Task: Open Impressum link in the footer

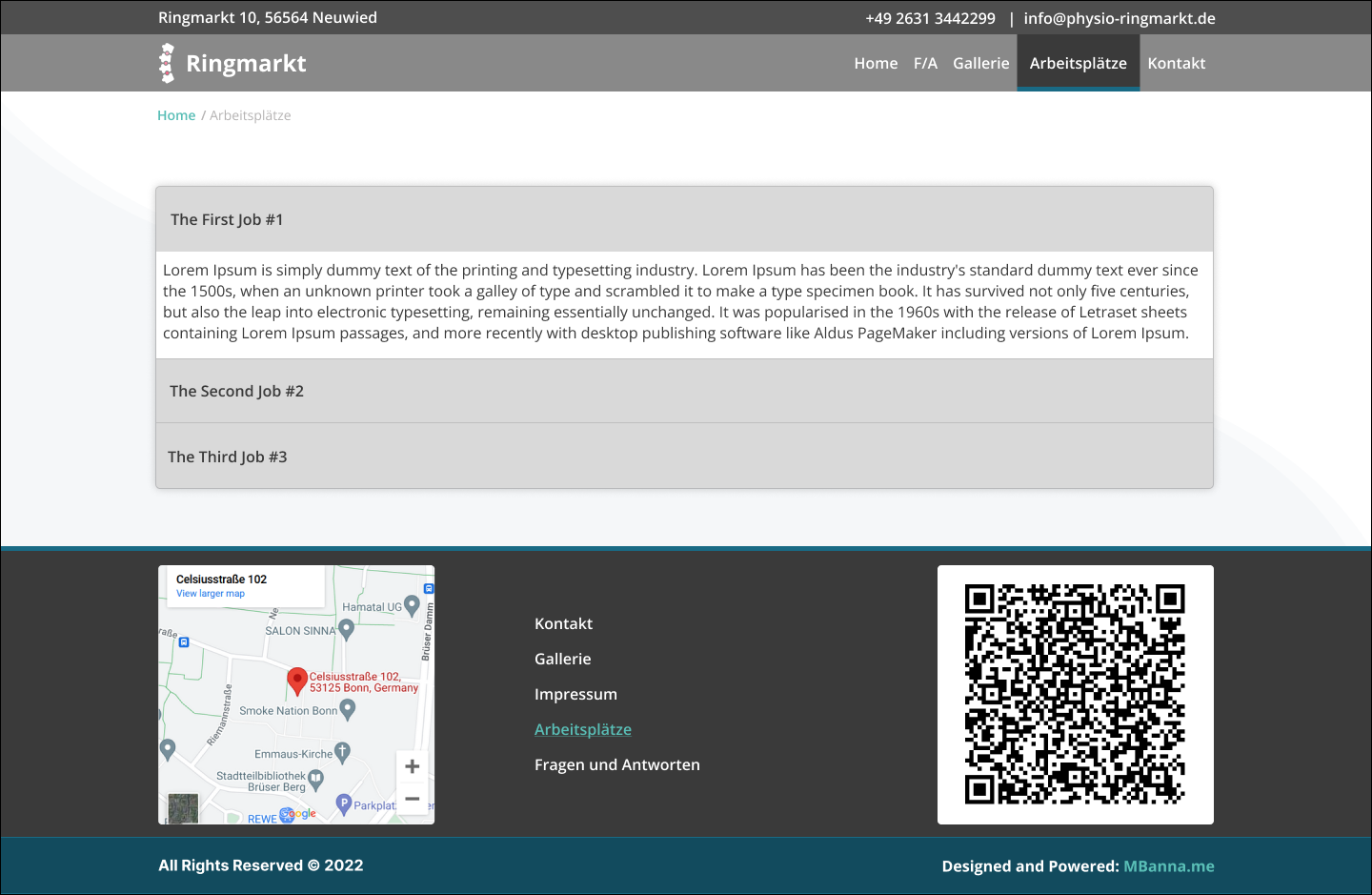Action: (575, 694)
